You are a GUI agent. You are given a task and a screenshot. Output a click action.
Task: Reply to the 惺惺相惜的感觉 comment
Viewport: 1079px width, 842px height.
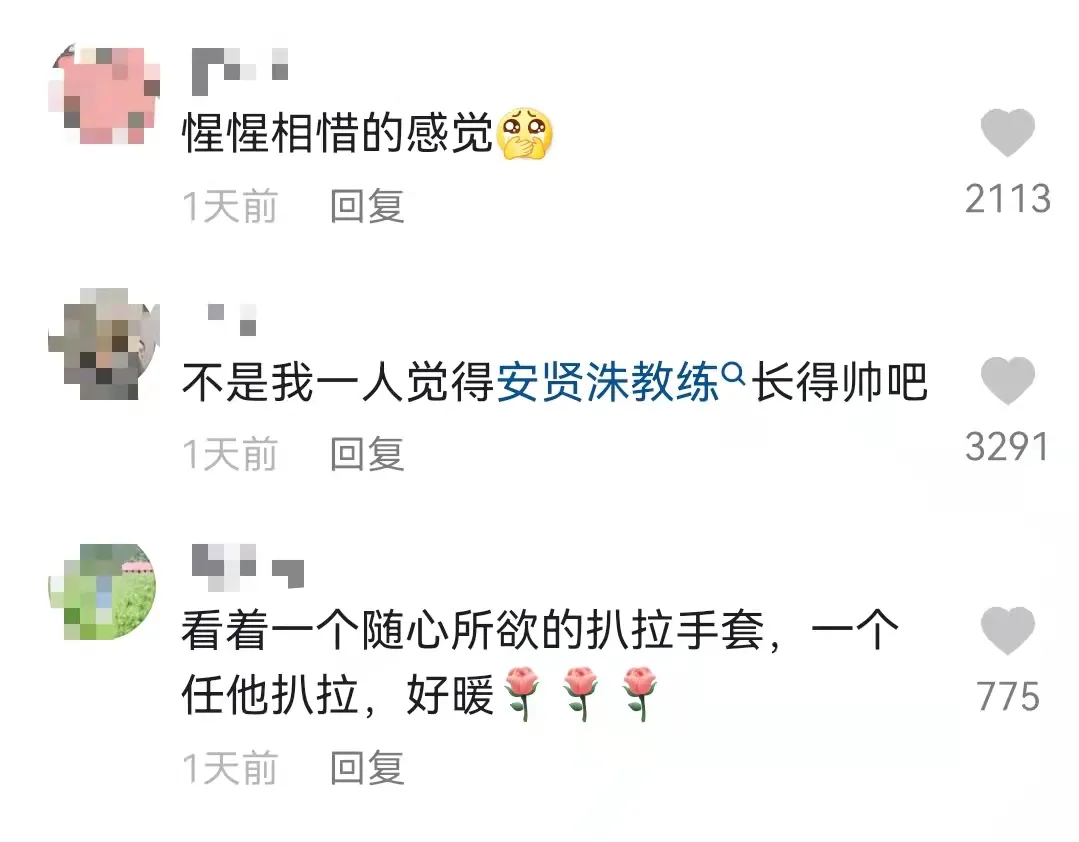pos(367,206)
